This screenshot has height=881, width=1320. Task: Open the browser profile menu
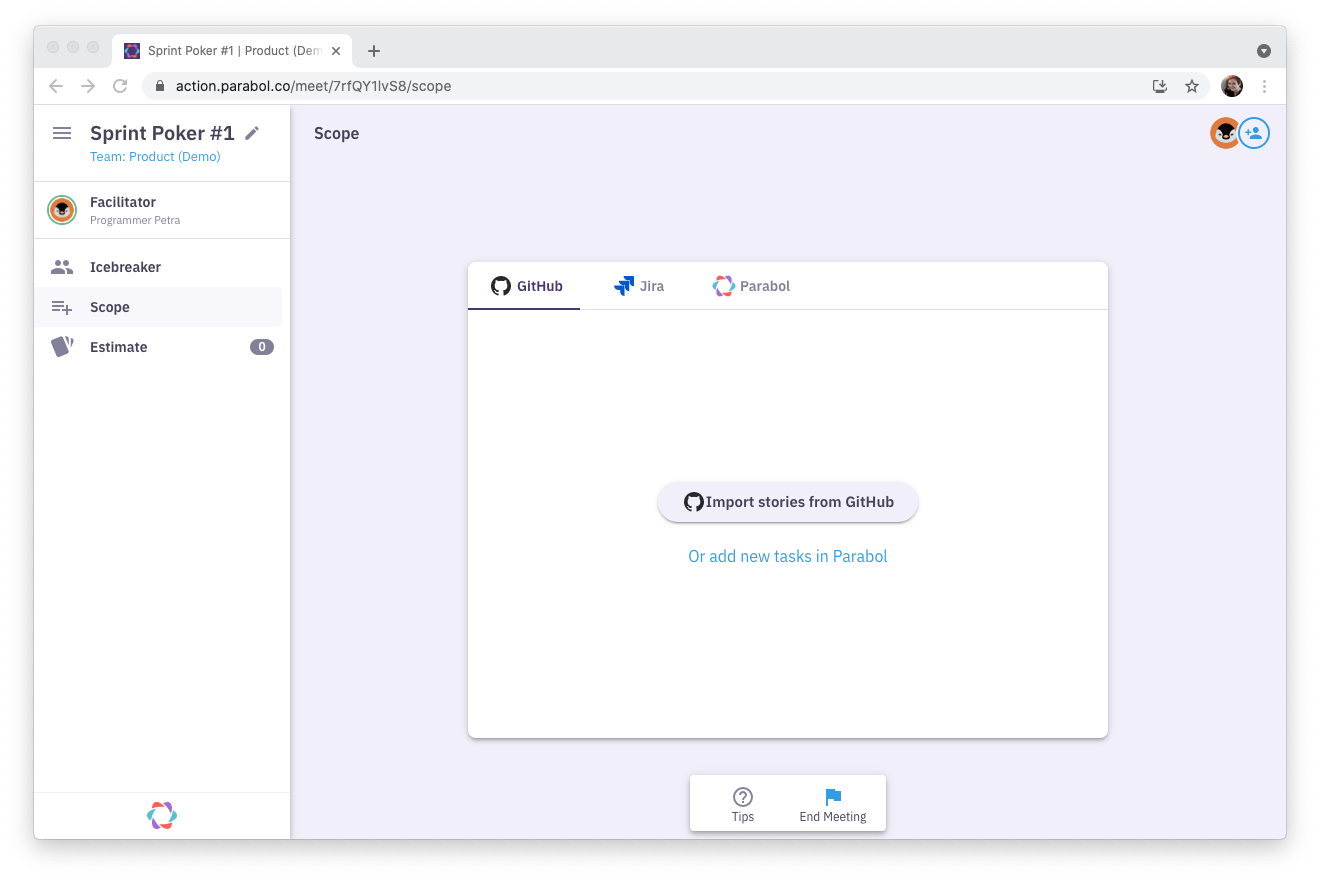coord(1231,86)
